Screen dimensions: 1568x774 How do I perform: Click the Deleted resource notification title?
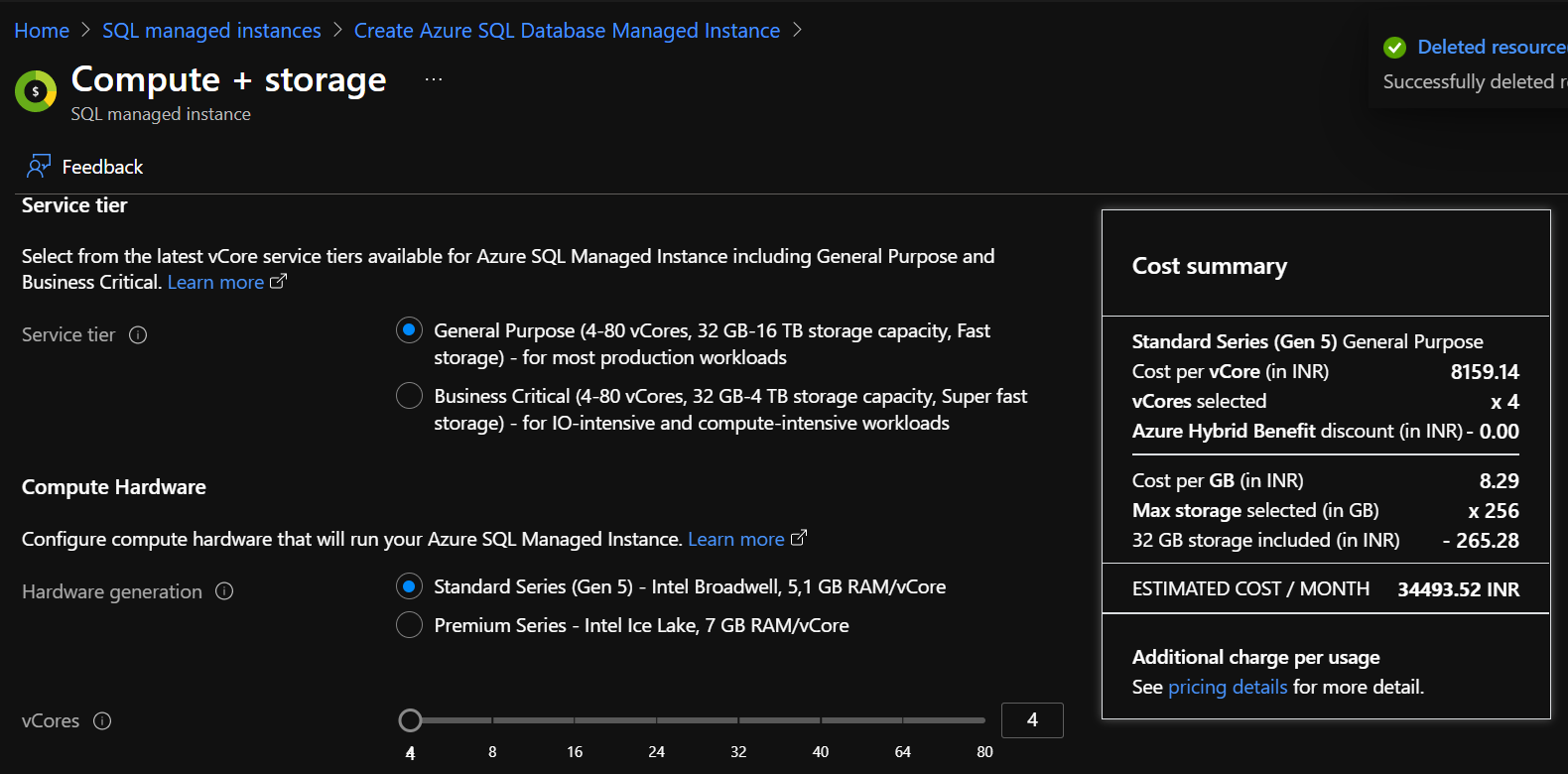point(1492,47)
